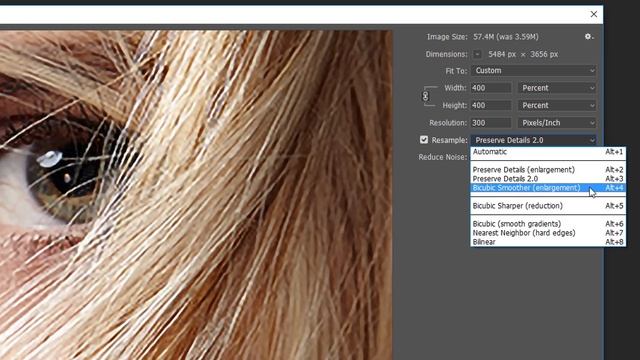Open the Width Percent units dropdown
This screenshot has width=640, height=360.
(557, 88)
